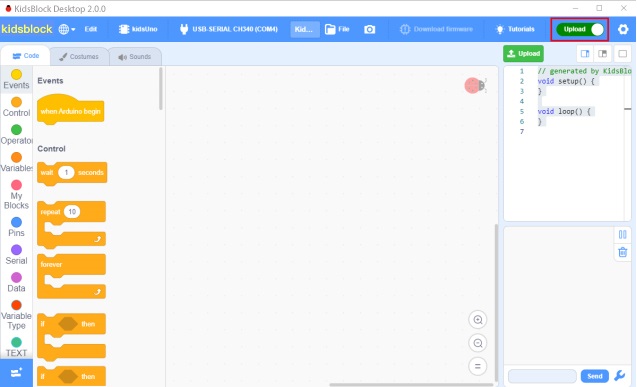Reset workspace zoom to default
The width and height of the screenshot is (637, 387).
click(478, 366)
